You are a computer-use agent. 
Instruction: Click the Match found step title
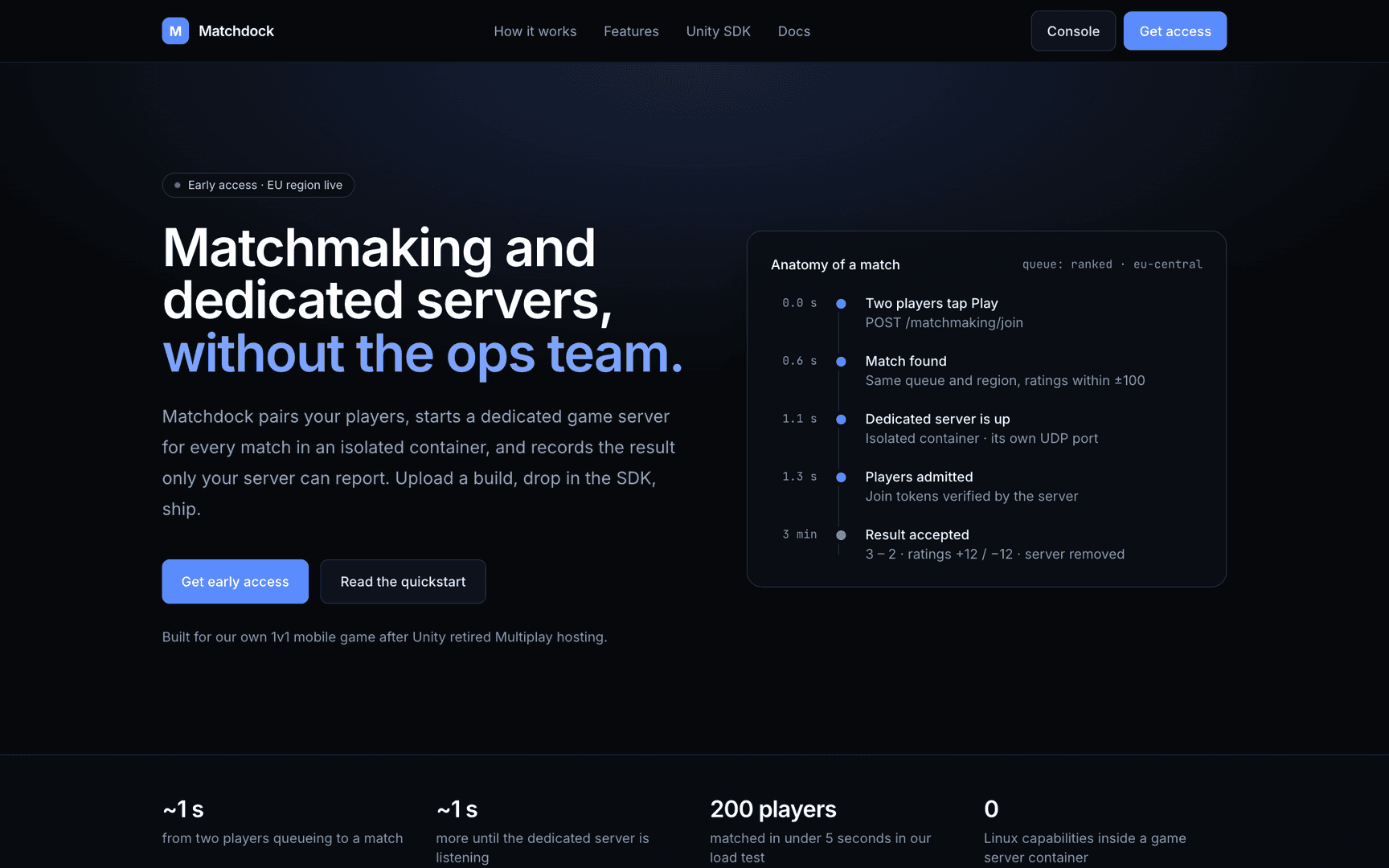pyautogui.click(x=906, y=361)
